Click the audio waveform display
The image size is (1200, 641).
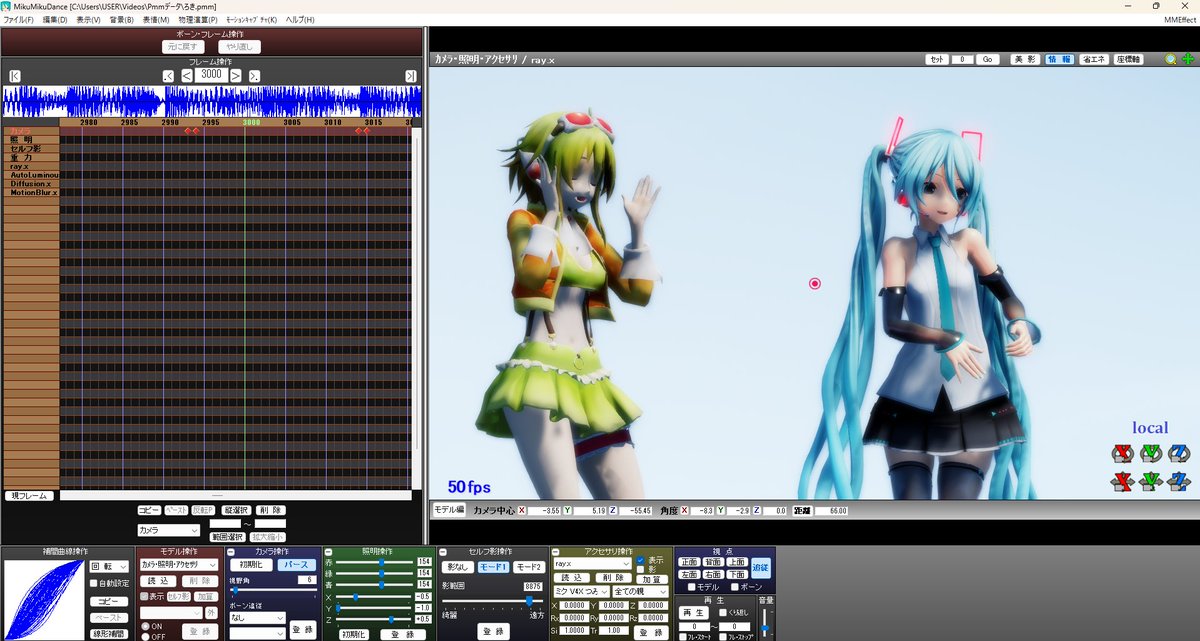211,101
